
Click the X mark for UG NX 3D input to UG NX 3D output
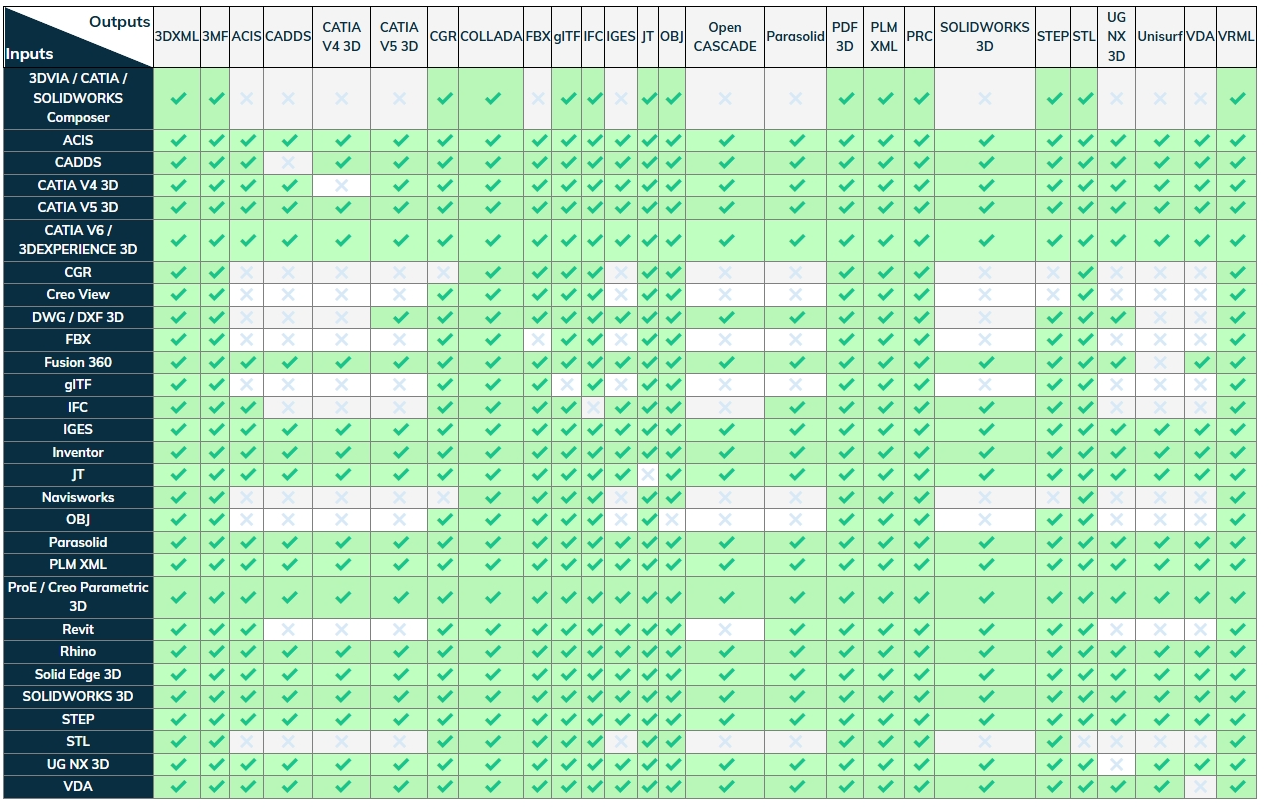point(1117,764)
